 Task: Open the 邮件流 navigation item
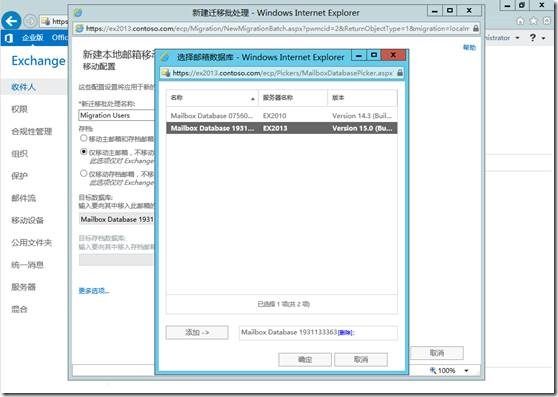pos(23,198)
